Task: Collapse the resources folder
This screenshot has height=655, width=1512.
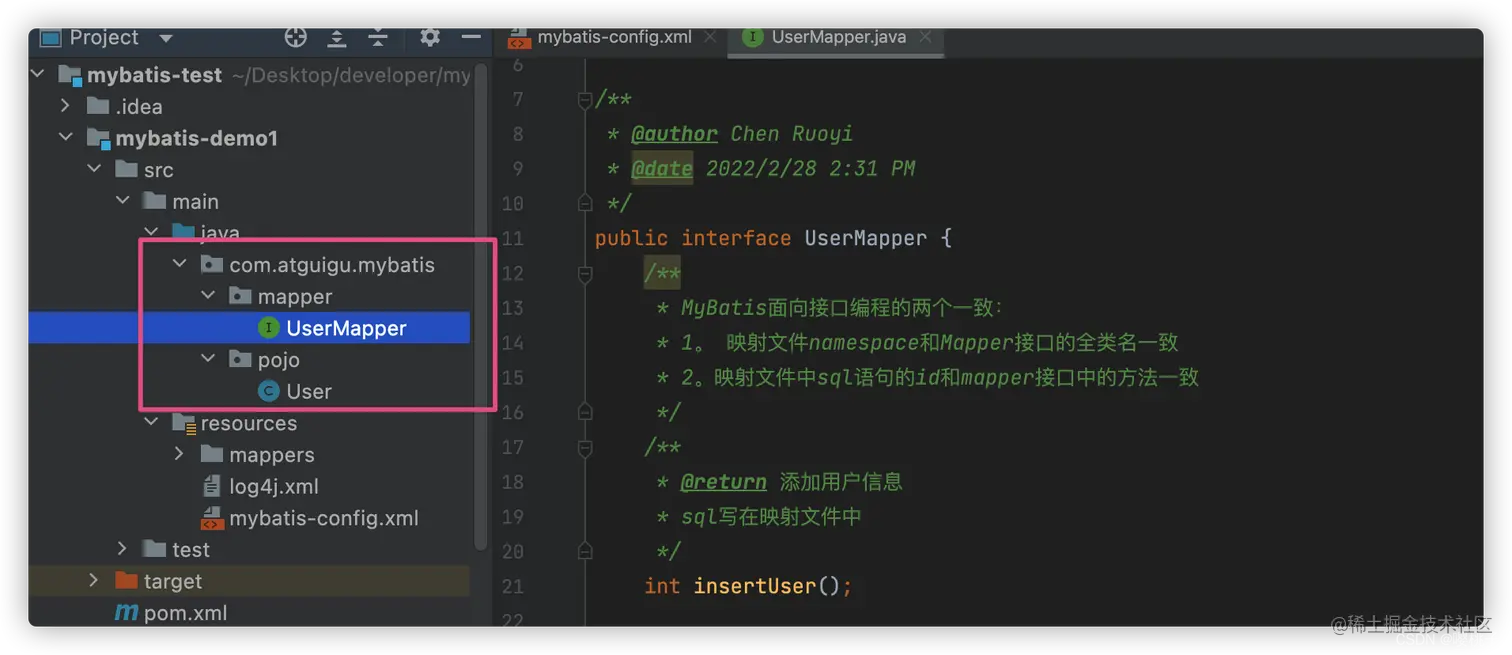Action: 152,423
